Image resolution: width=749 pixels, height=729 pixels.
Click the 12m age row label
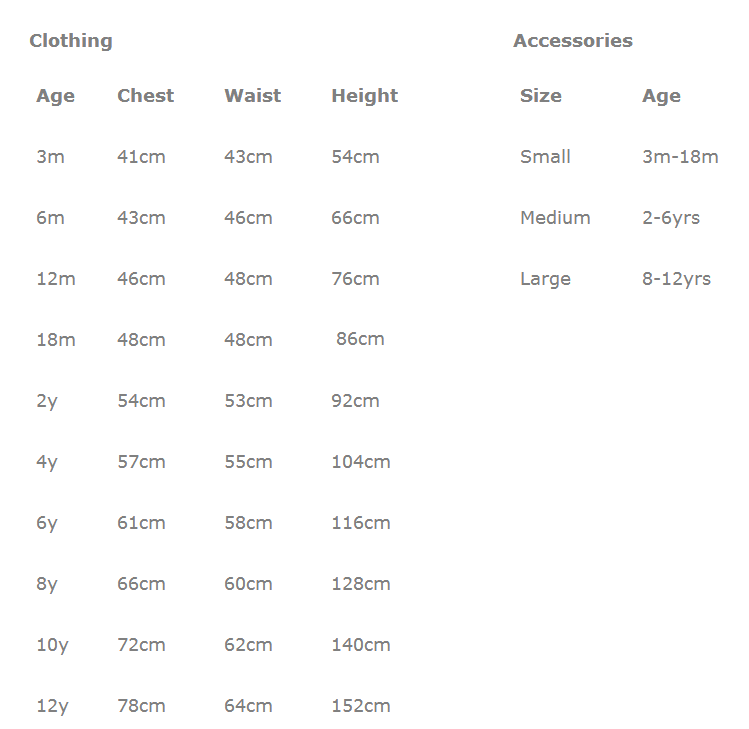pyautogui.click(x=56, y=279)
